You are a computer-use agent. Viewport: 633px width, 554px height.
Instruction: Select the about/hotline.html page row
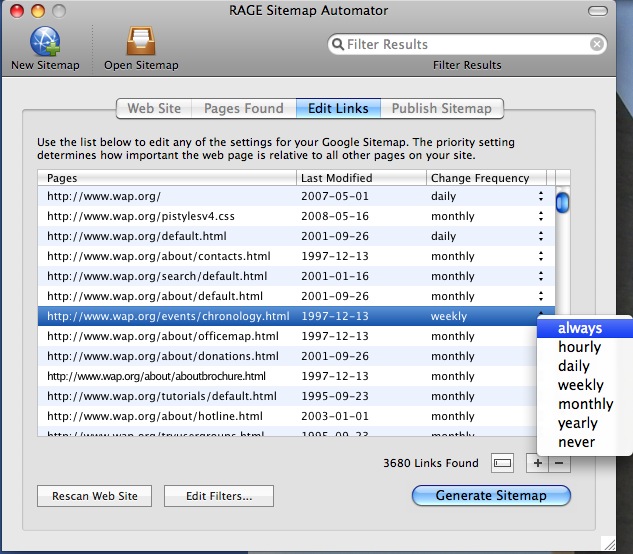(287, 416)
